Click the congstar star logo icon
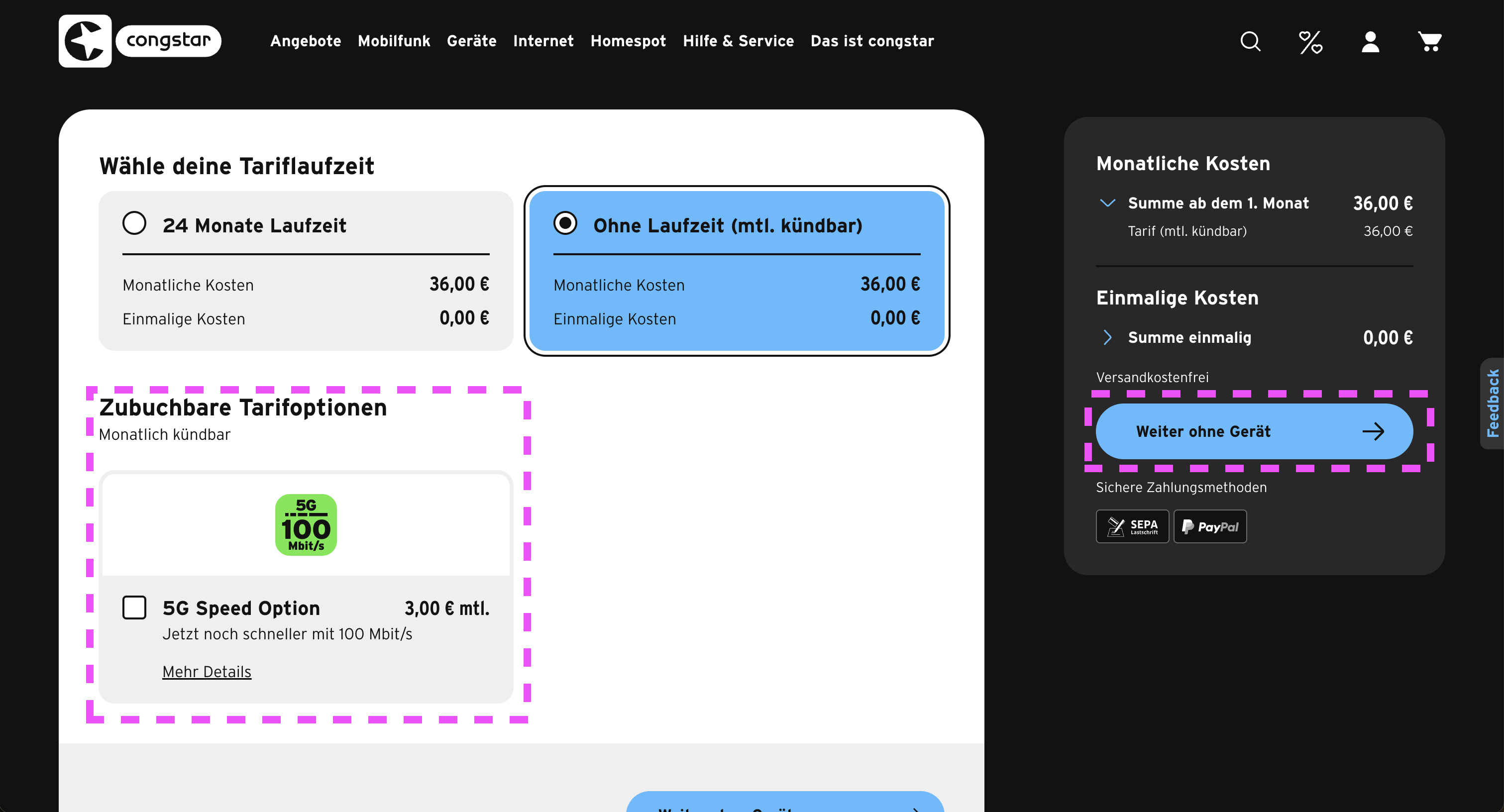Screen dimensions: 1504x812 tap(85, 41)
